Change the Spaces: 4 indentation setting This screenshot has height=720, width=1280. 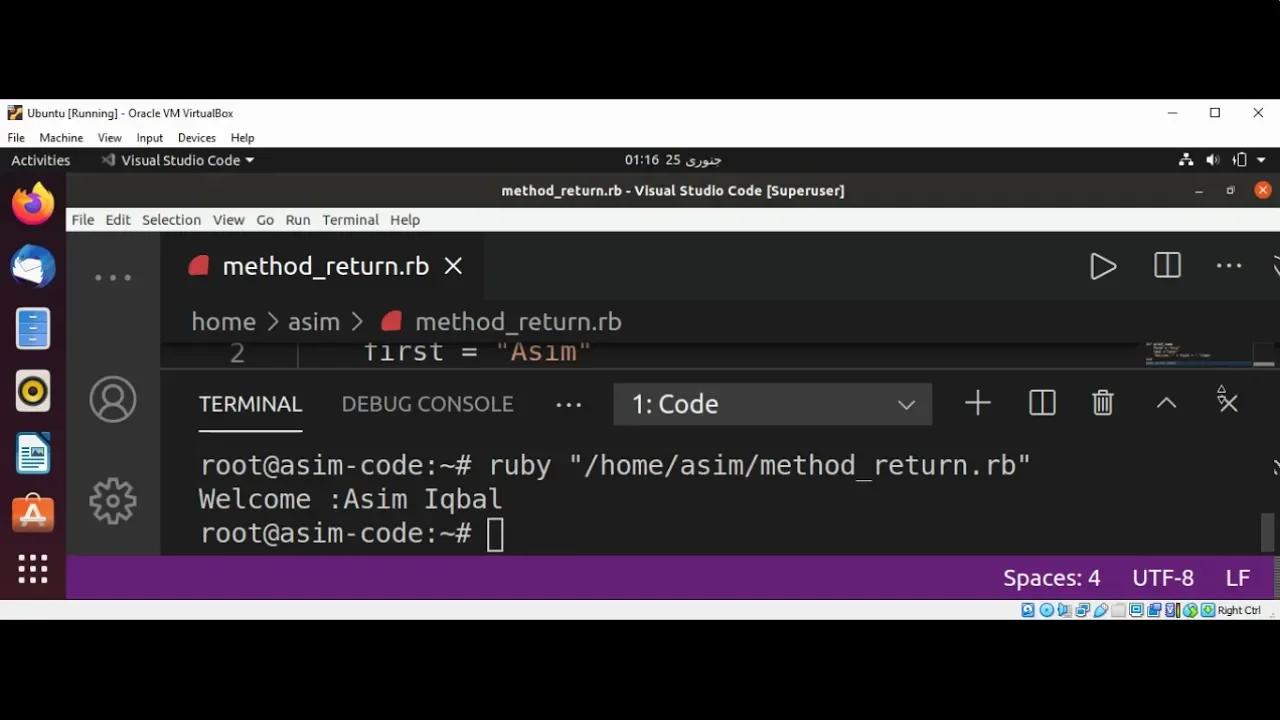click(1051, 577)
